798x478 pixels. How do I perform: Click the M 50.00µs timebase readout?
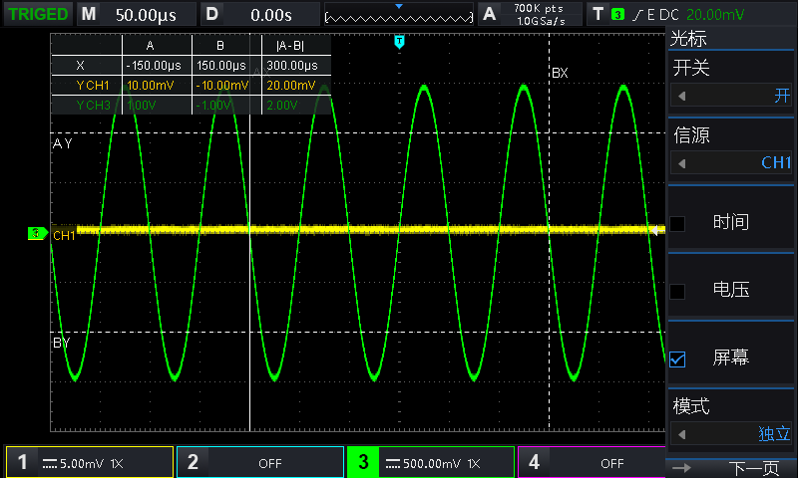coord(138,14)
